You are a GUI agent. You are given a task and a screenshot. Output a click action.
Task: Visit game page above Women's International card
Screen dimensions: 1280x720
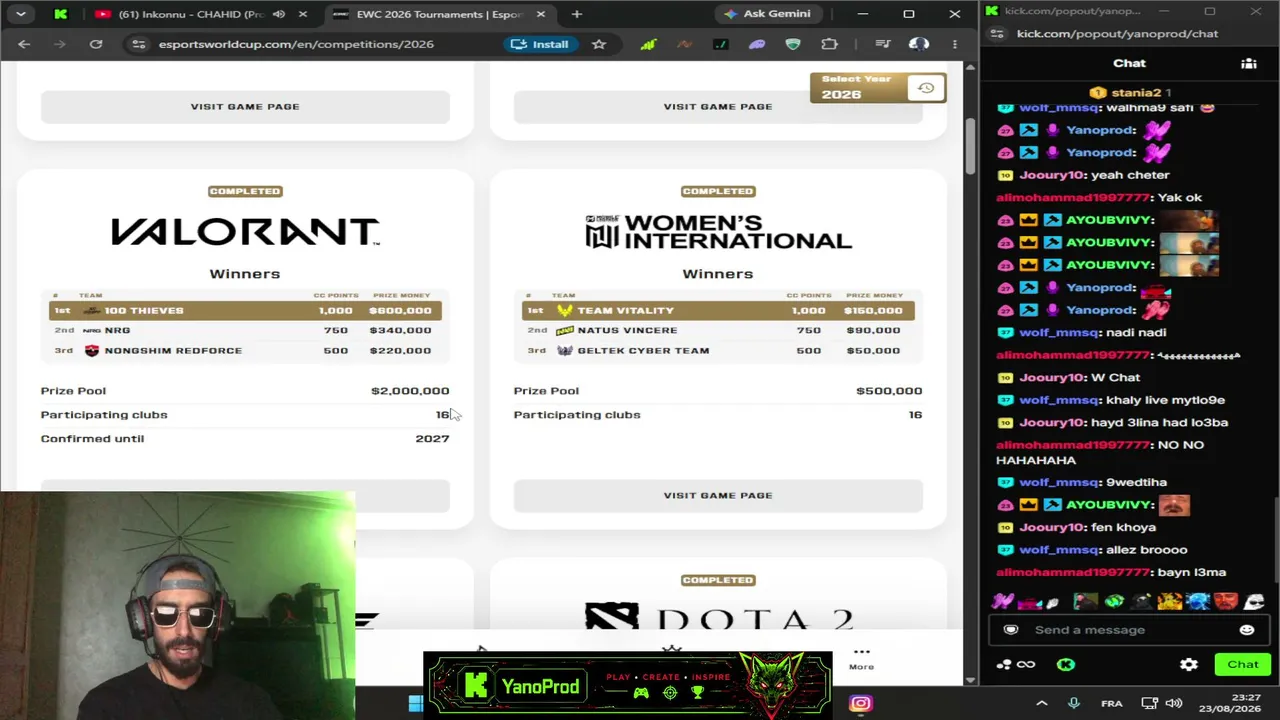point(718,106)
